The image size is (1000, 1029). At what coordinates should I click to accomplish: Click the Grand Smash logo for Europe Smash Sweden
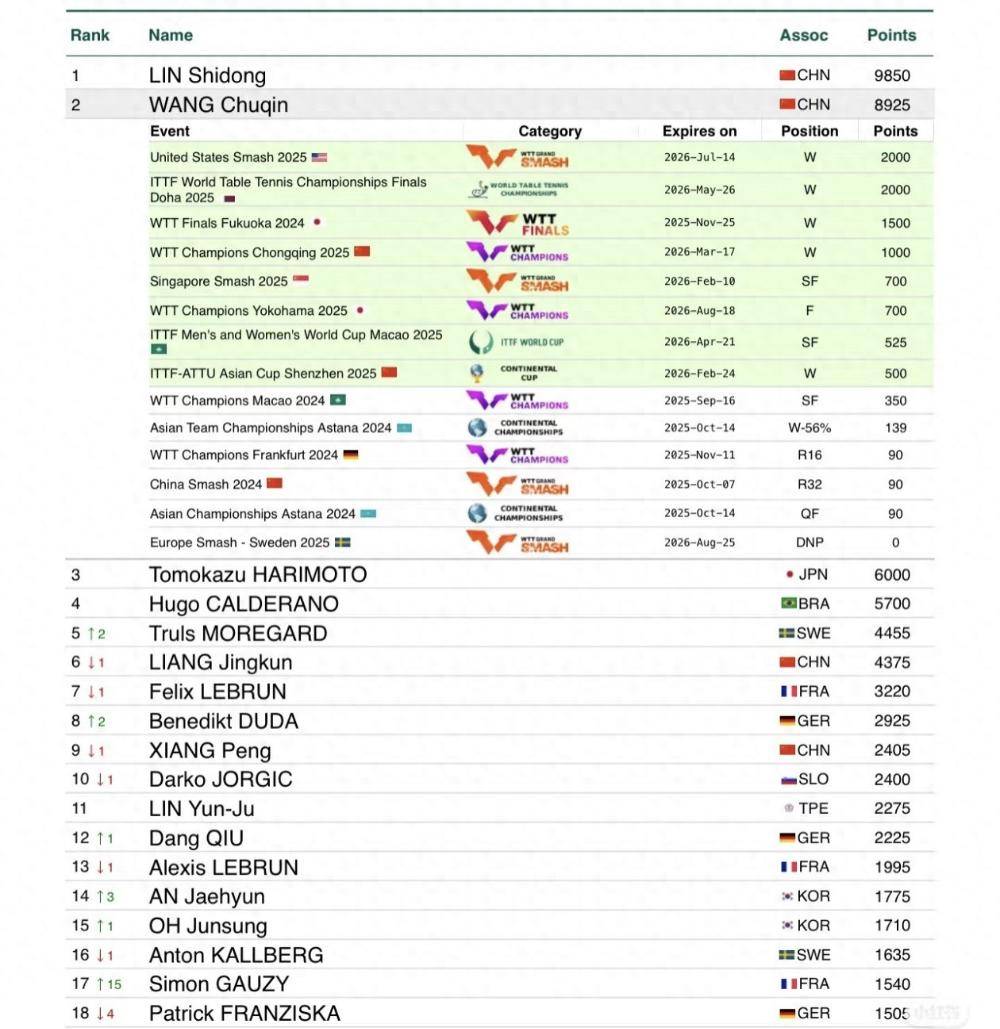tap(517, 543)
